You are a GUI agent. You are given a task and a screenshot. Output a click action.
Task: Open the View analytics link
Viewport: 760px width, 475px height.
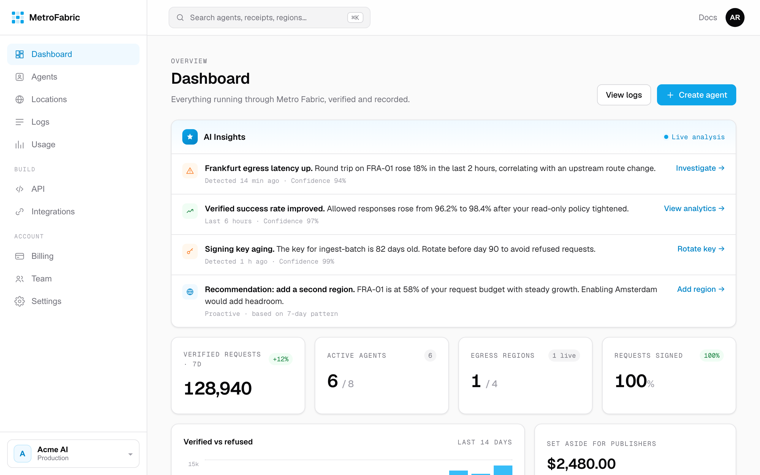coord(694,208)
